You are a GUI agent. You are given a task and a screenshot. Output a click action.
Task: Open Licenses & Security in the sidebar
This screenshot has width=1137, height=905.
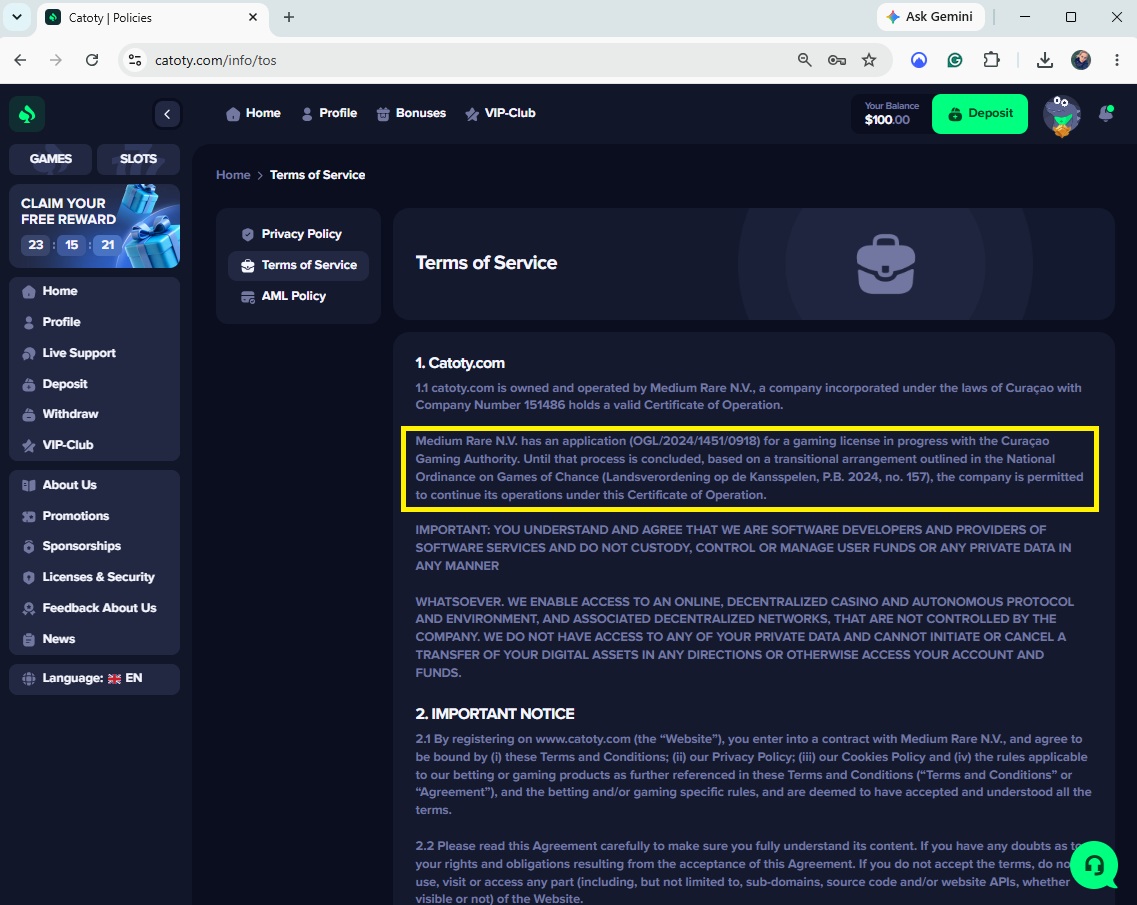click(94, 577)
